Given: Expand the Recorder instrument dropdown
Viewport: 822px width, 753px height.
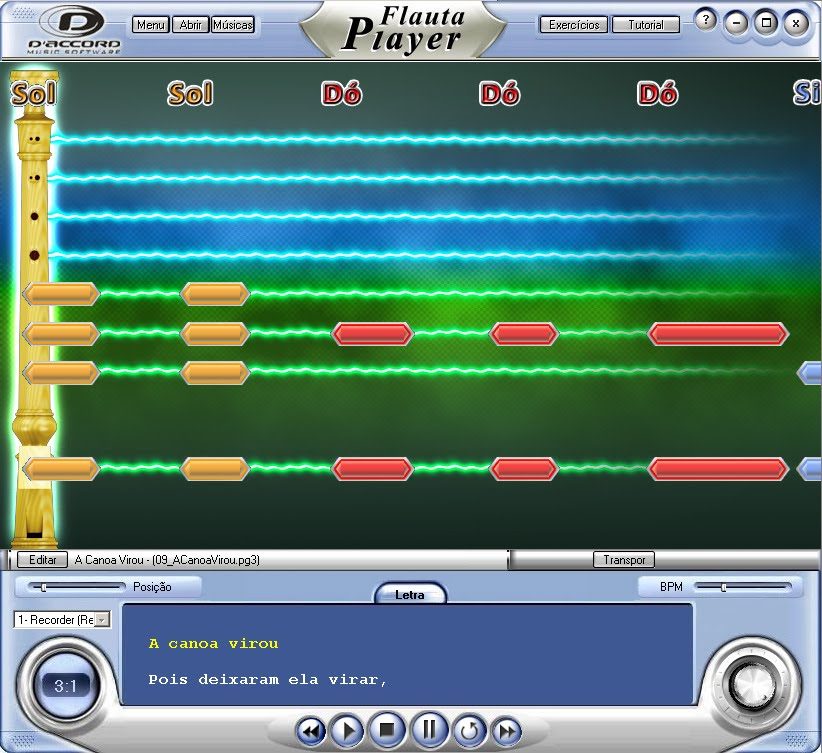Looking at the screenshot, I should coord(103,620).
